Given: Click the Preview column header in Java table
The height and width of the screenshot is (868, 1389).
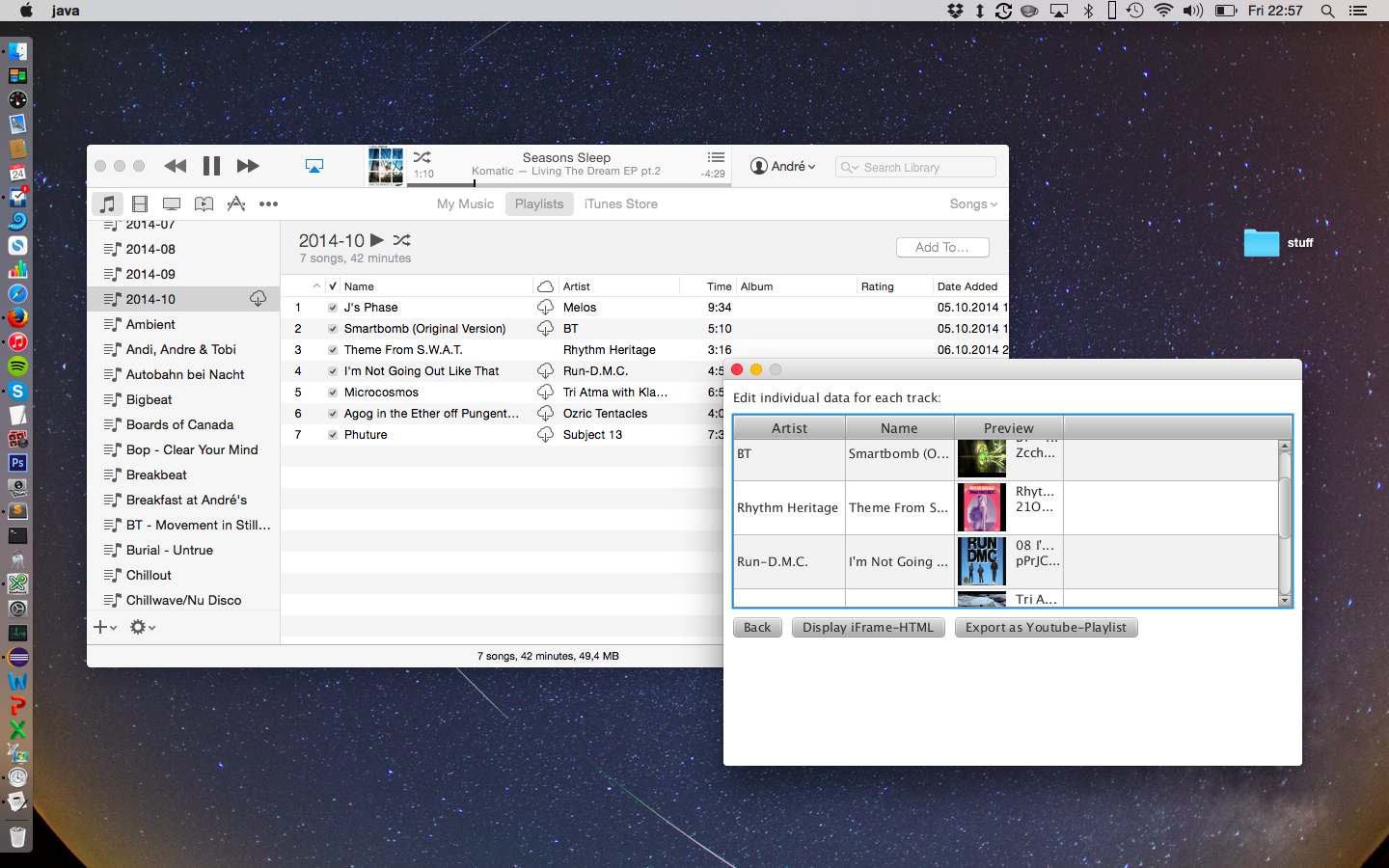Looking at the screenshot, I should click(x=1009, y=428).
